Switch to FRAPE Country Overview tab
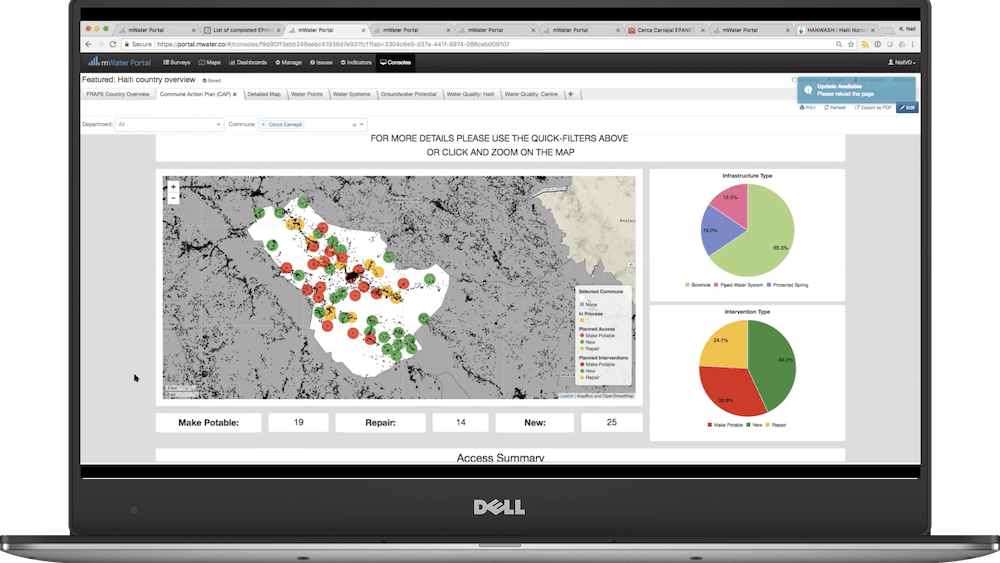This screenshot has height=563, width=1000. tap(118, 94)
